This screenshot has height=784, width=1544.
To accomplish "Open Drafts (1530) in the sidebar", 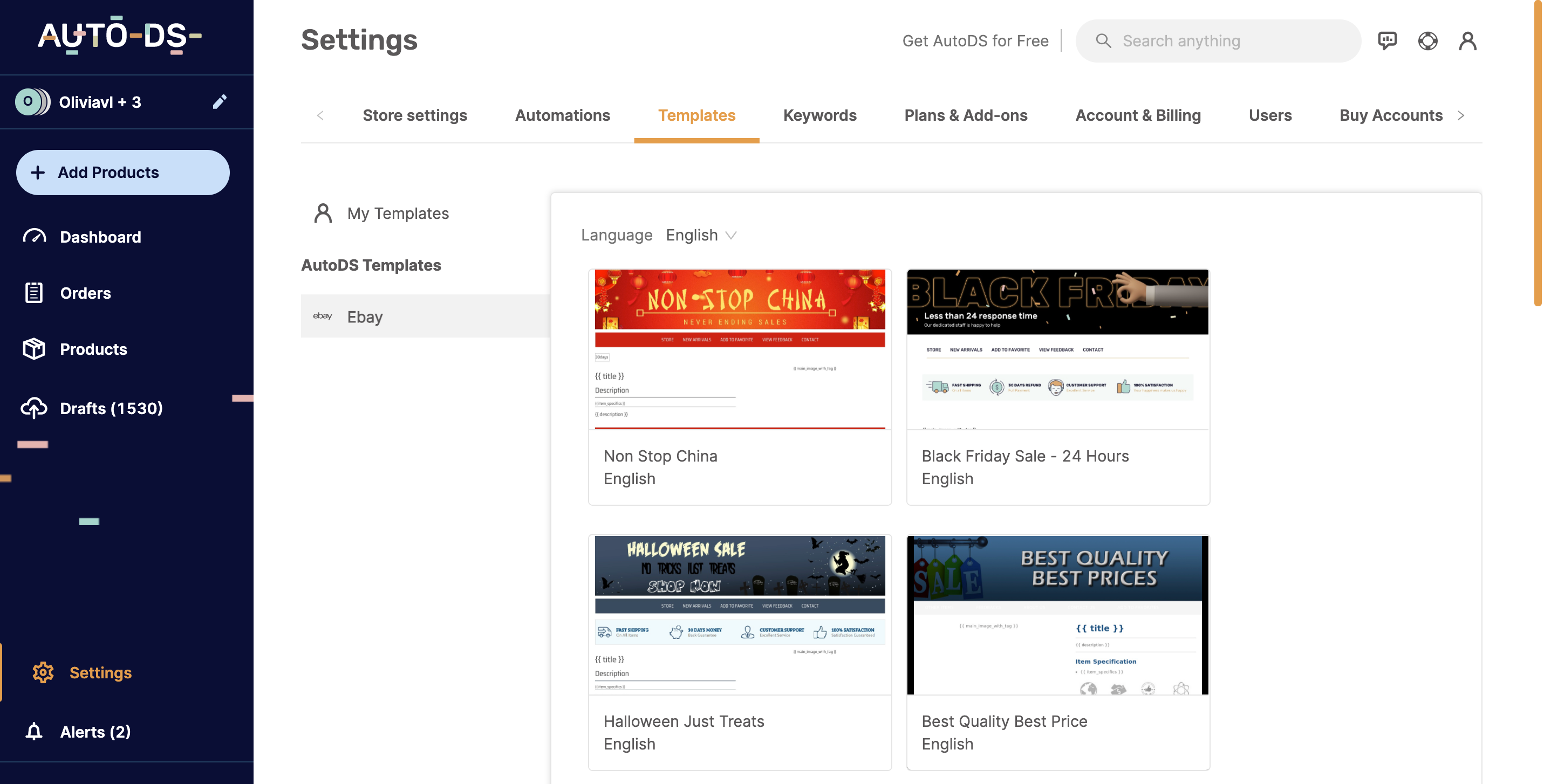I will pos(112,408).
